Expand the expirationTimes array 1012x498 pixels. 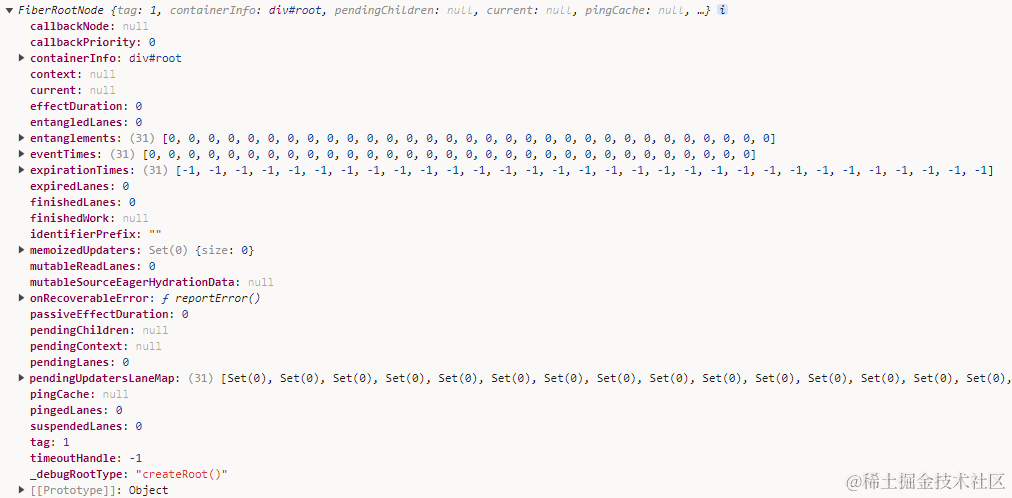22,170
